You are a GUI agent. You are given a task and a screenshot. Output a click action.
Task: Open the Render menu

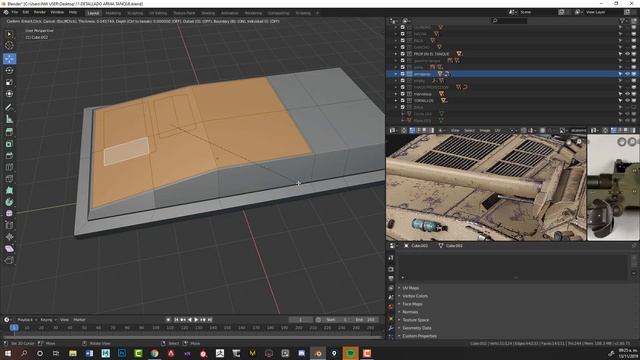point(40,12)
